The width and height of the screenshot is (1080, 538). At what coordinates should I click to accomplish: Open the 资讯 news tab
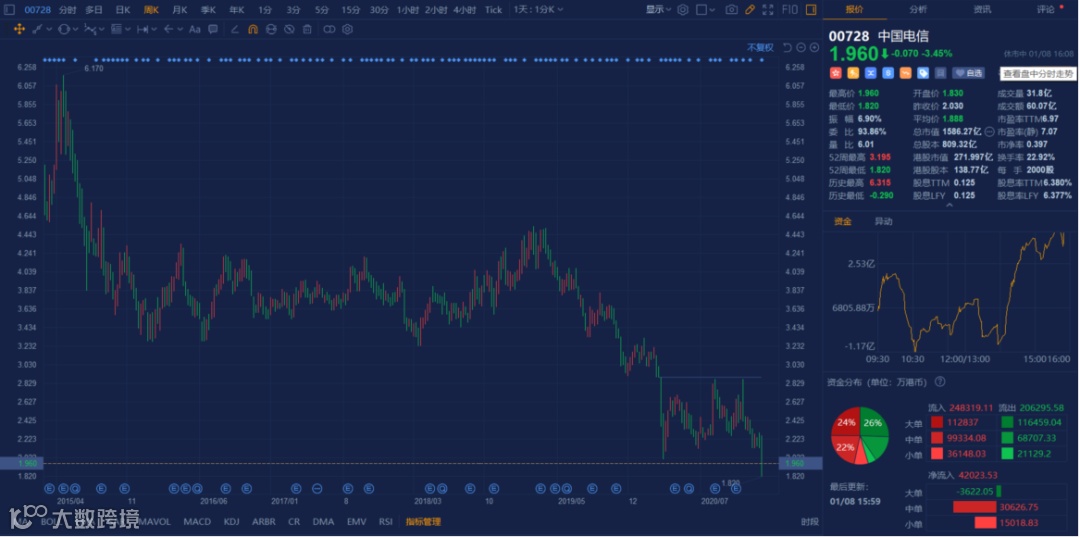[x=982, y=10]
